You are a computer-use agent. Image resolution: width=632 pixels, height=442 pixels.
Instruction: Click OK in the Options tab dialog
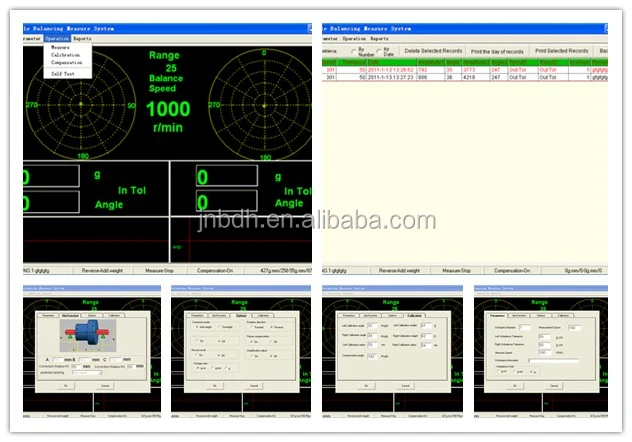click(x=214, y=386)
